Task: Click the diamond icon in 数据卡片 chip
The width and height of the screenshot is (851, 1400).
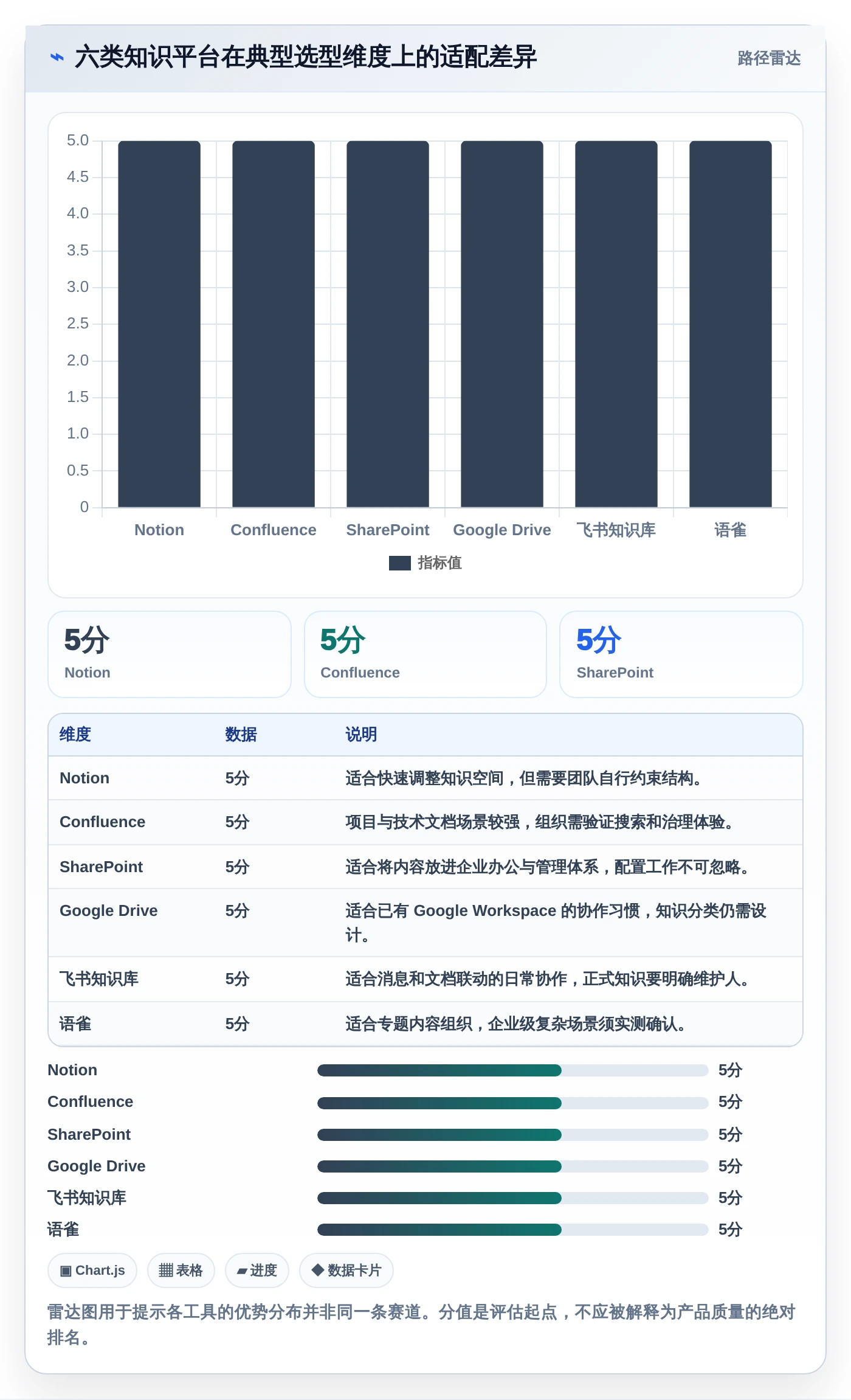Action: tap(317, 1270)
